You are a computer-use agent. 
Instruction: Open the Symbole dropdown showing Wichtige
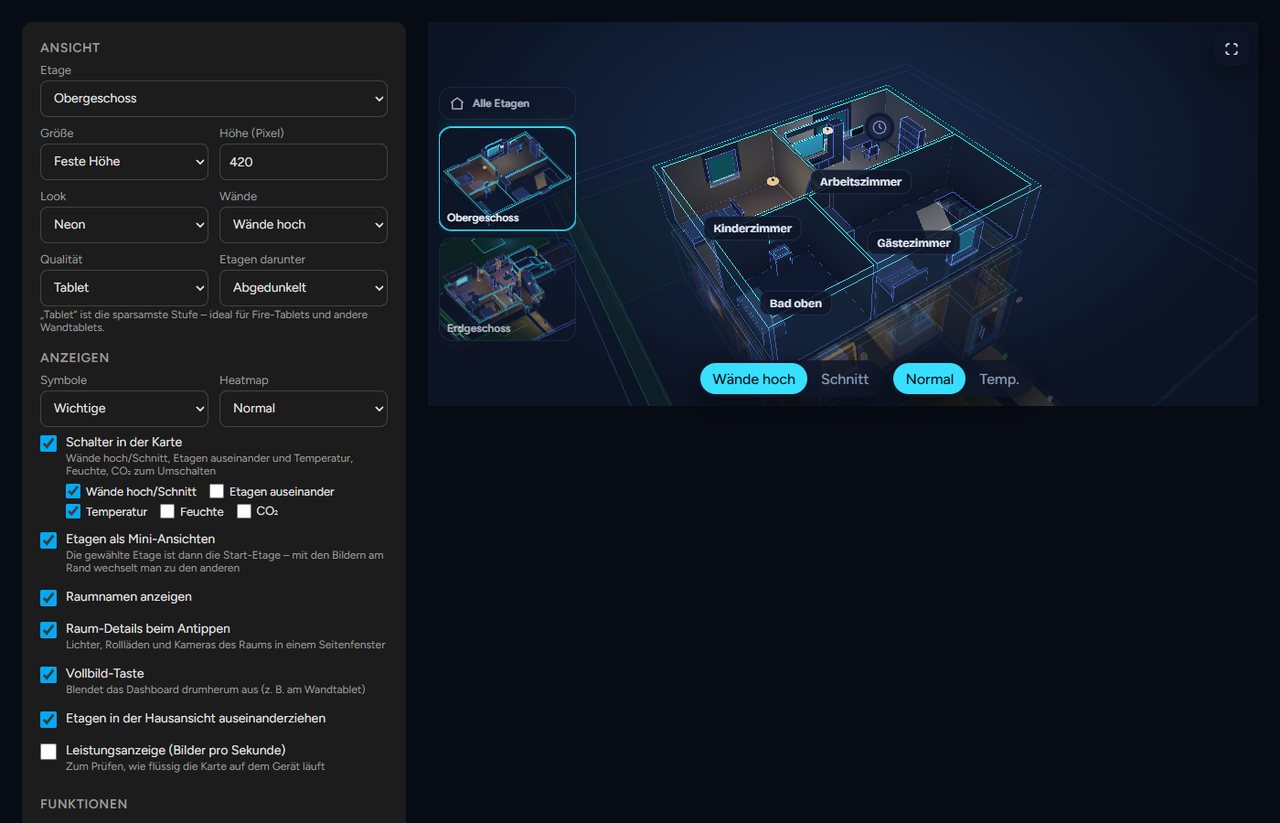click(x=124, y=409)
